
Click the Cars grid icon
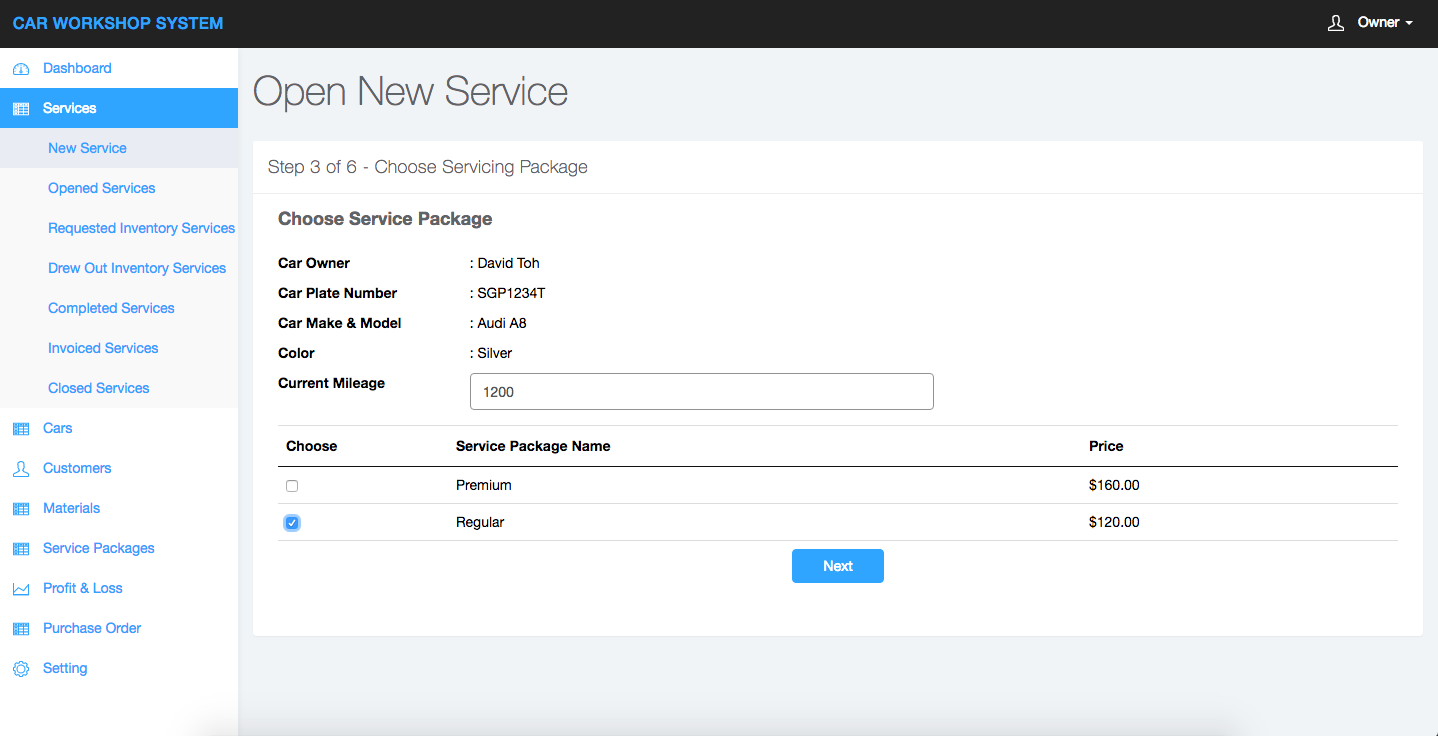point(21,429)
